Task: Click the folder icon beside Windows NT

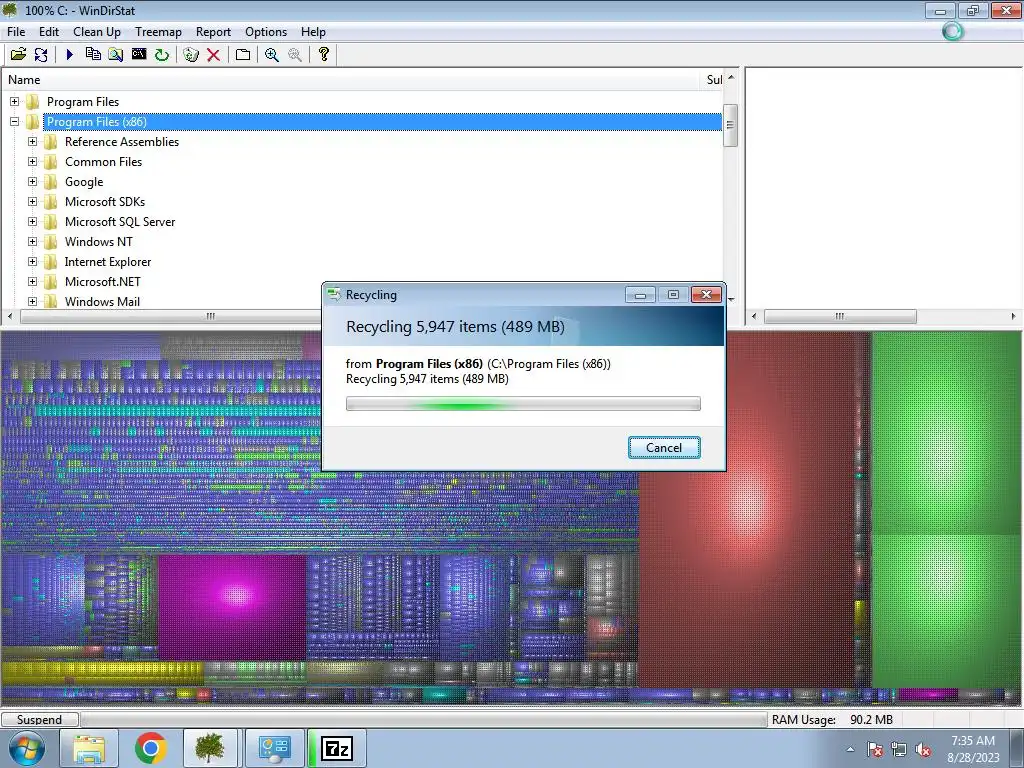Action: pos(50,242)
